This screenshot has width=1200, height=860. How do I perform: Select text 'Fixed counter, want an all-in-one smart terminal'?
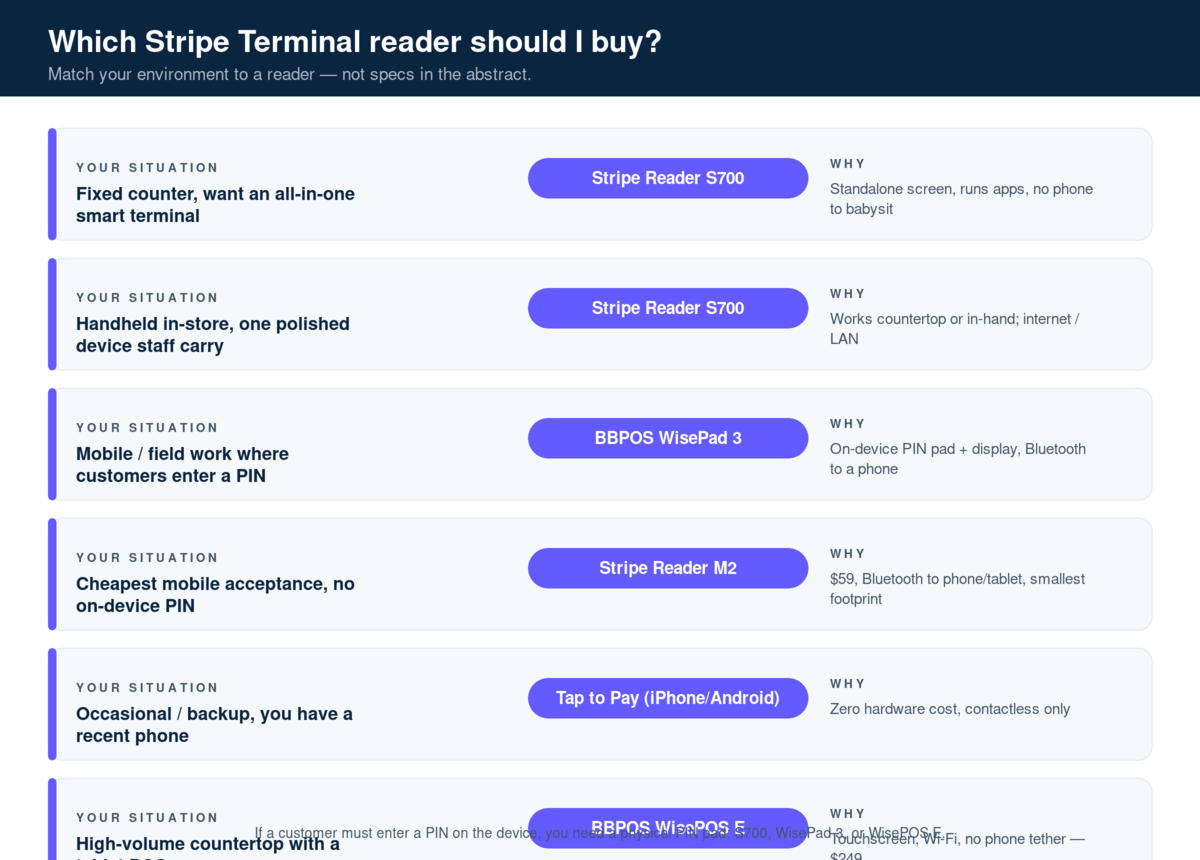[x=215, y=205]
